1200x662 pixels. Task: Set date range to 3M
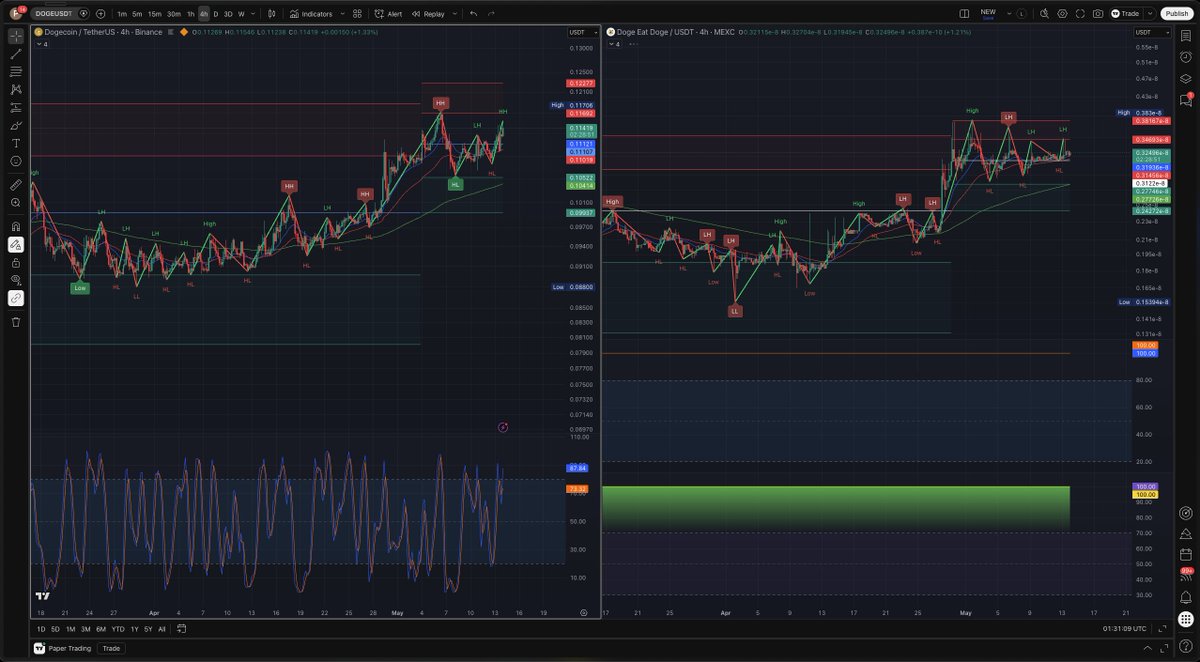86,629
